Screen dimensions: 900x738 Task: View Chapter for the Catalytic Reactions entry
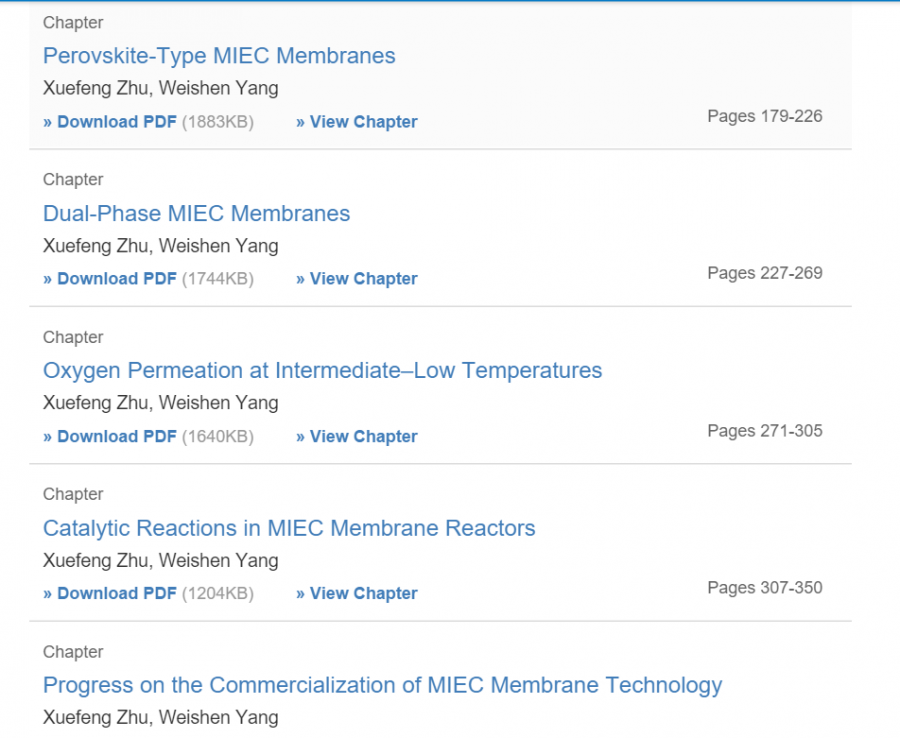(357, 594)
